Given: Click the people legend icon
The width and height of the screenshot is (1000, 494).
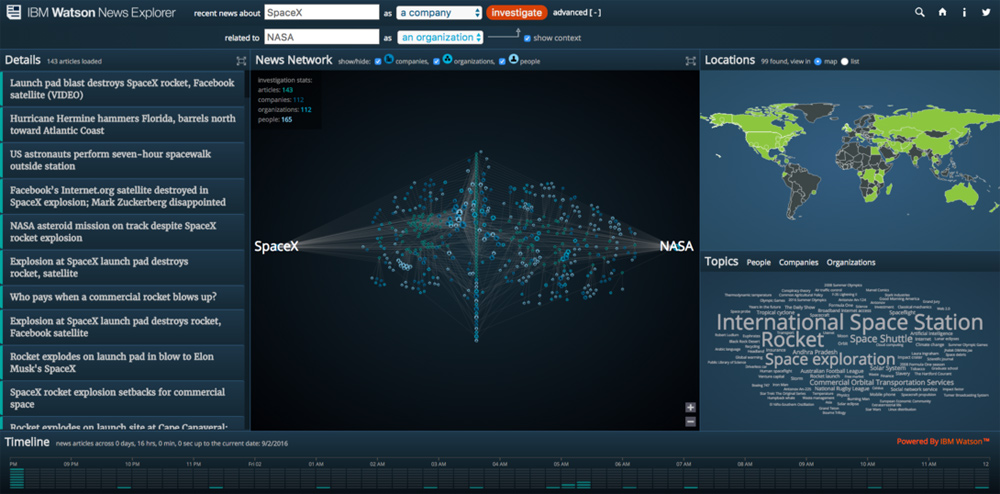Looking at the screenshot, I should click(x=513, y=59).
